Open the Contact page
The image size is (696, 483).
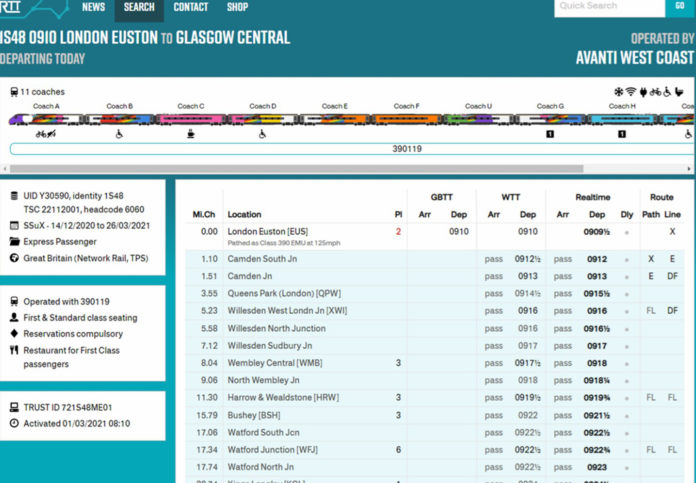191,7
